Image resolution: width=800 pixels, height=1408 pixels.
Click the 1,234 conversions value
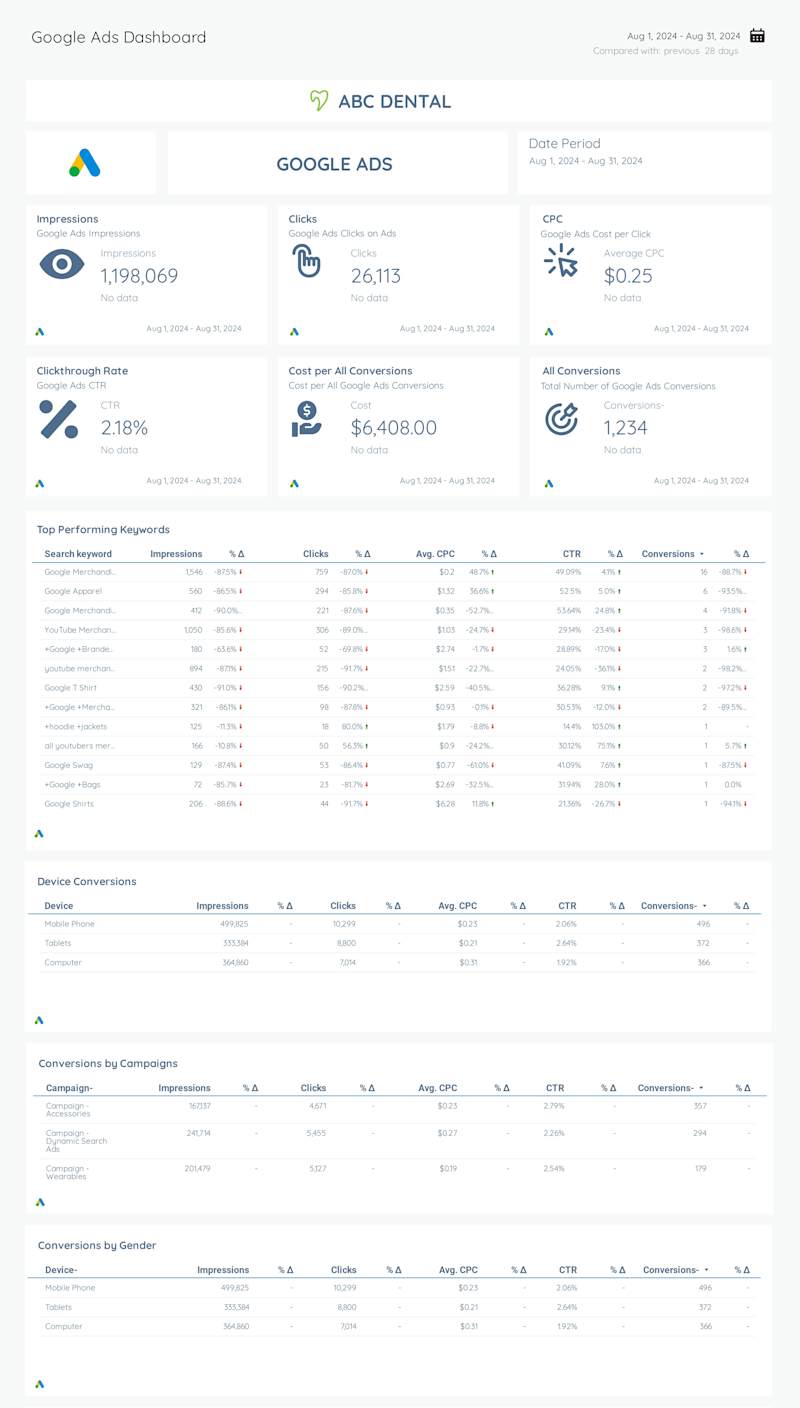click(626, 428)
